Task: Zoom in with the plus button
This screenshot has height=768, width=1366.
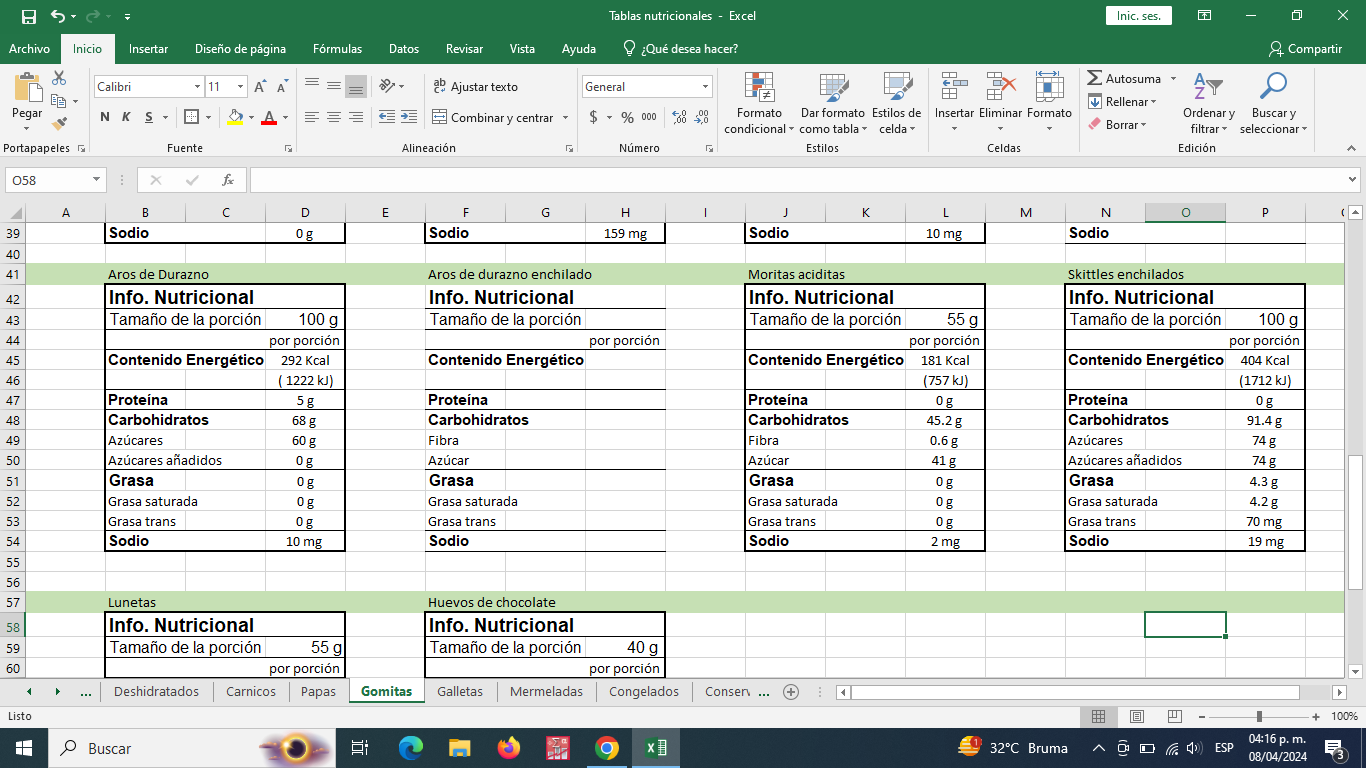Action: [x=1318, y=716]
